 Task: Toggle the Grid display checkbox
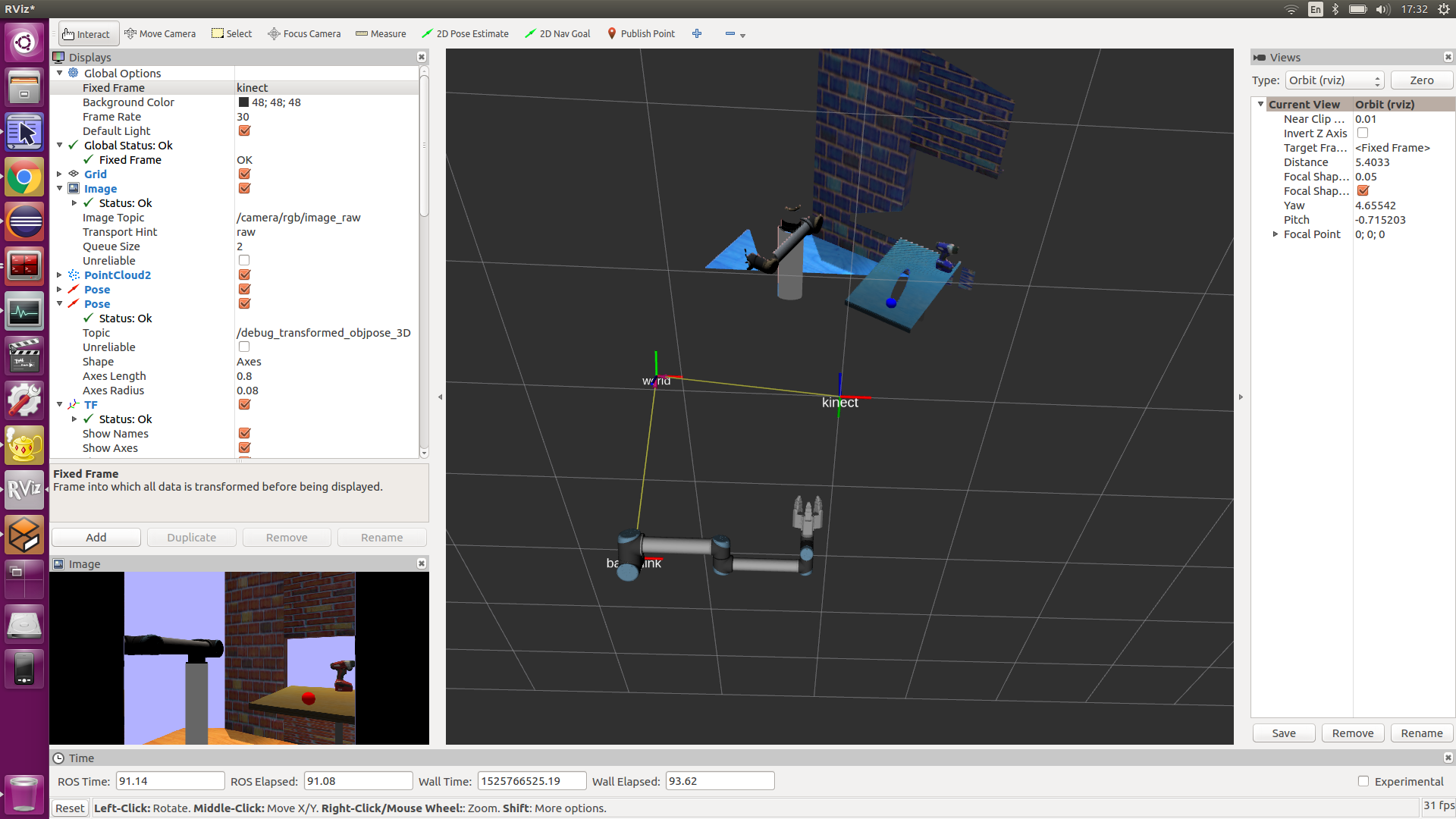pyautogui.click(x=244, y=174)
